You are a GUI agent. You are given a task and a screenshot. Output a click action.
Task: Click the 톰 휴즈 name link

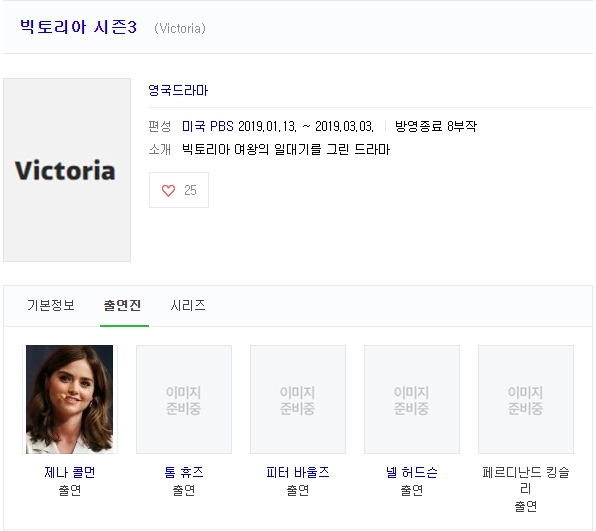click(x=184, y=472)
